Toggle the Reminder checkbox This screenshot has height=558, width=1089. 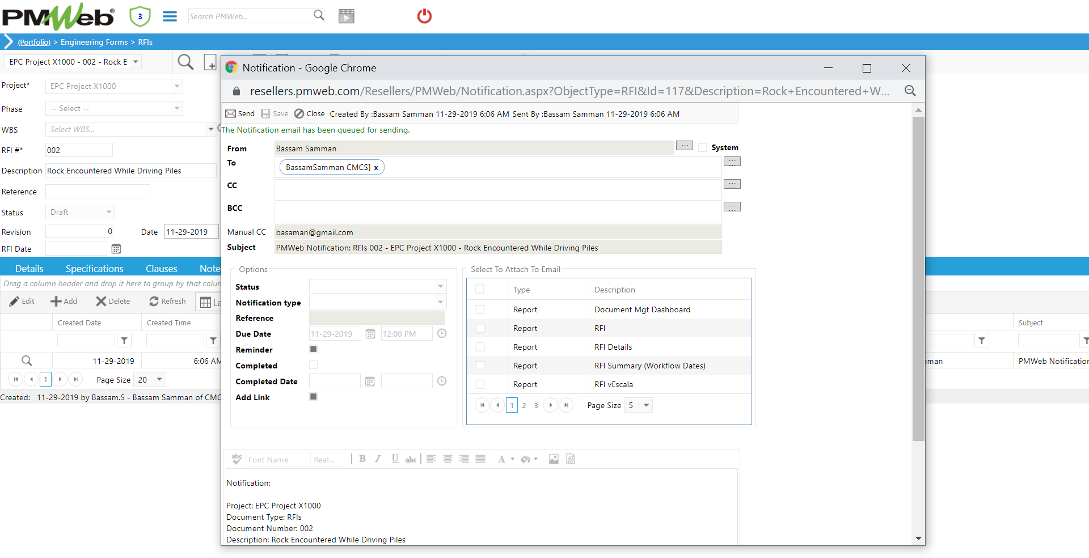[313, 350]
